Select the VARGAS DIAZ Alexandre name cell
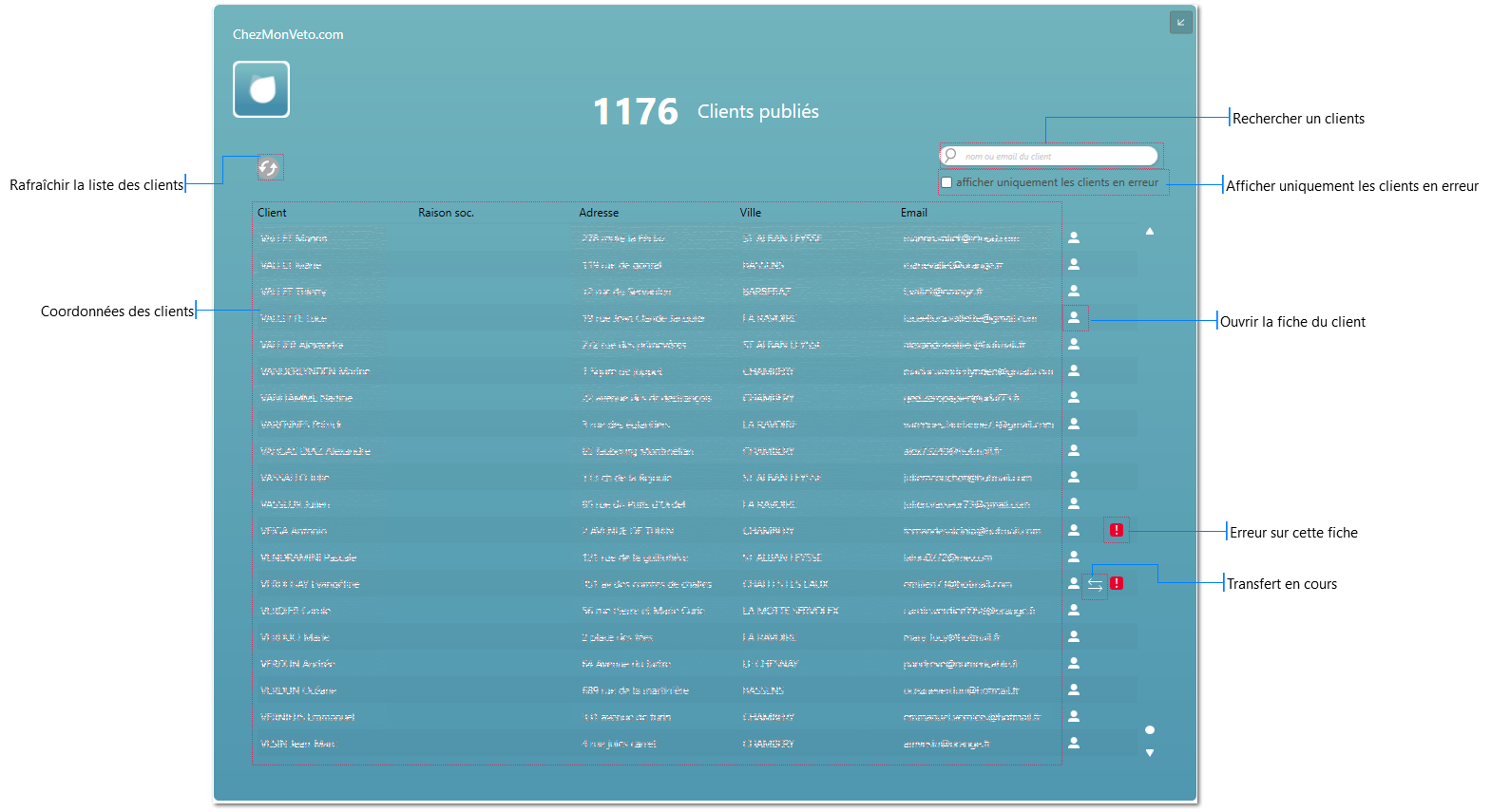Viewport: 1491px width, 812px height. [x=315, y=451]
